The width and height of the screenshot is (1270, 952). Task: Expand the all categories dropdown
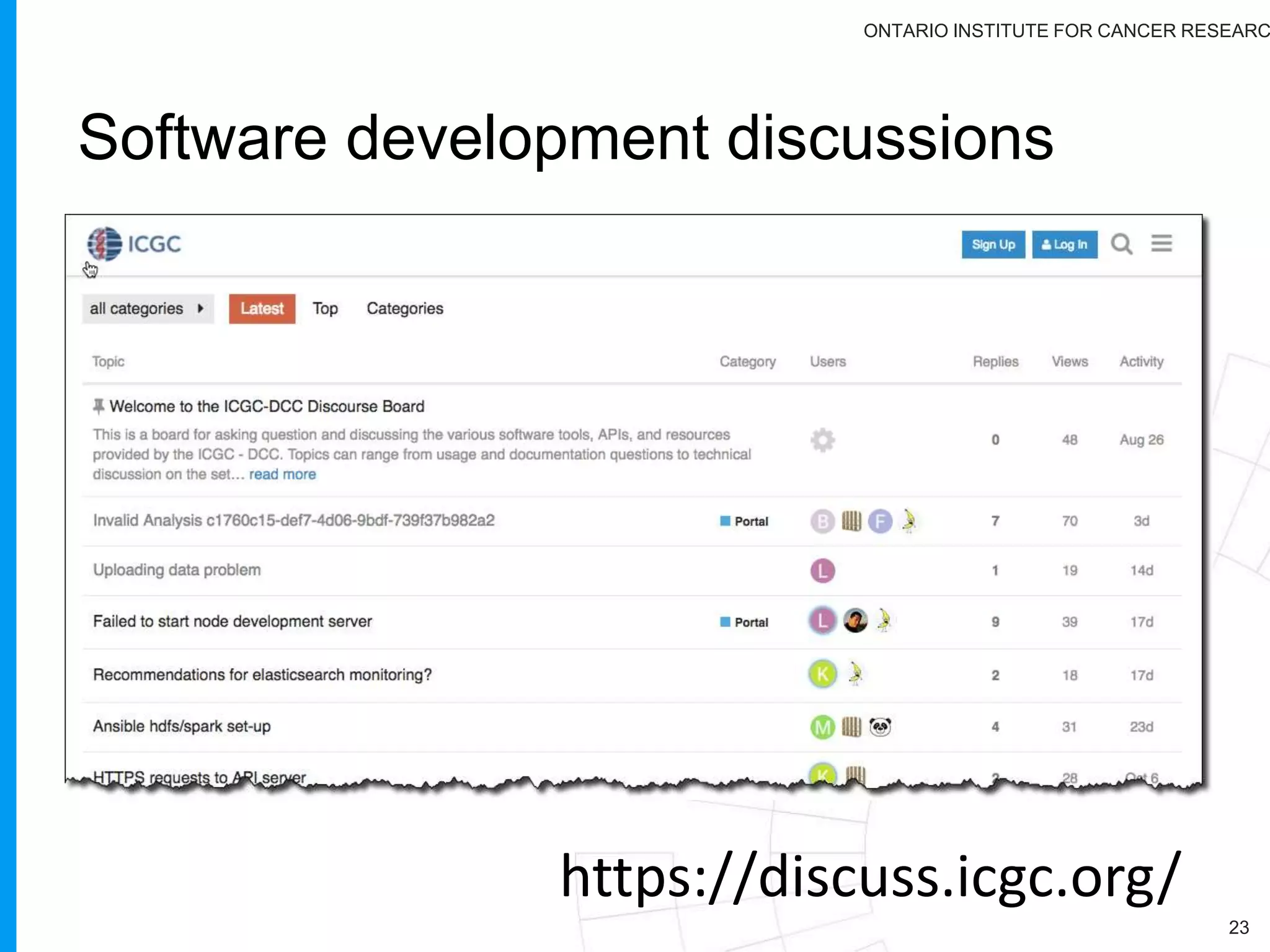(x=148, y=309)
